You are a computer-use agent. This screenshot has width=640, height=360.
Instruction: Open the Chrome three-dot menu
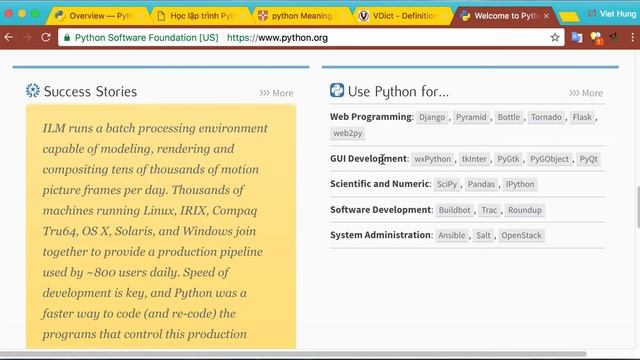pos(633,38)
